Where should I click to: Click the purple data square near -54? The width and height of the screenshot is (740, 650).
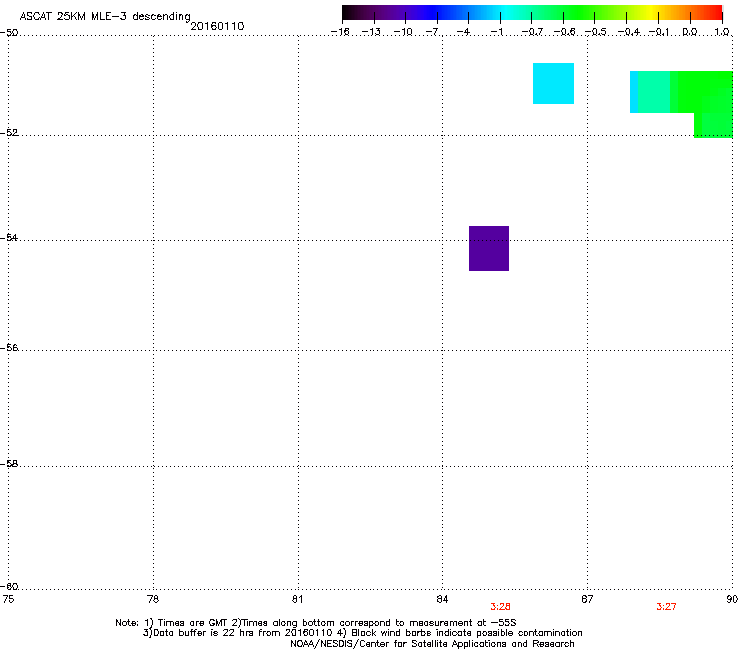pyautogui.click(x=489, y=248)
